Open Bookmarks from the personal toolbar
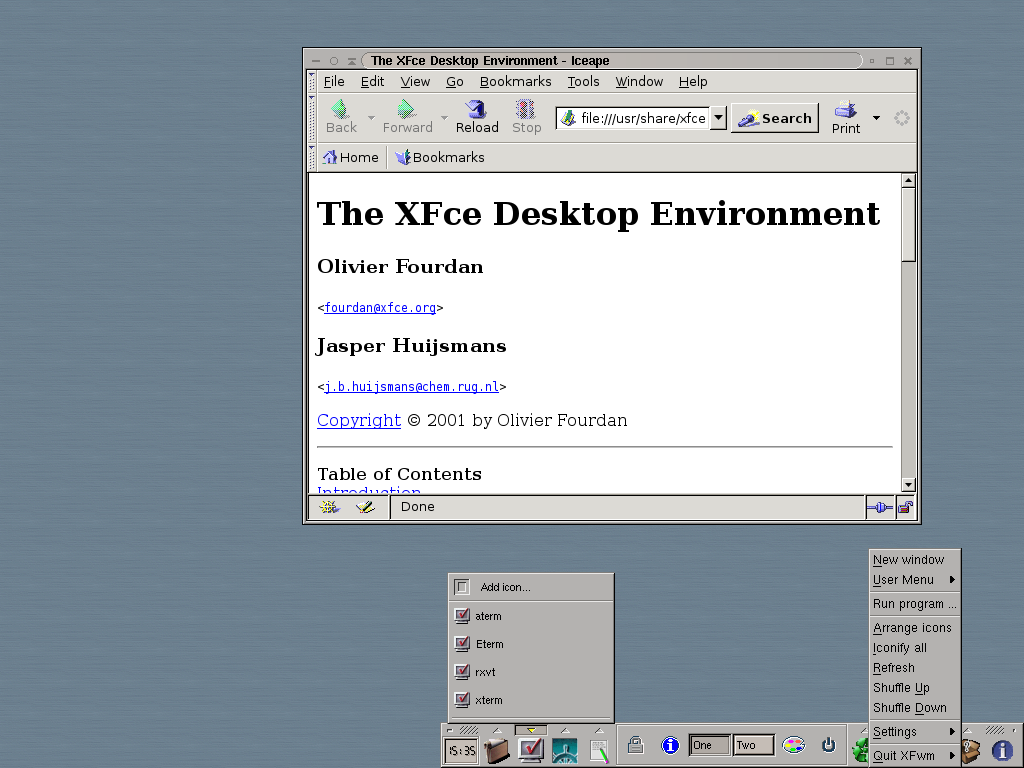Viewport: 1024px width, 768px height. [440, 157]
